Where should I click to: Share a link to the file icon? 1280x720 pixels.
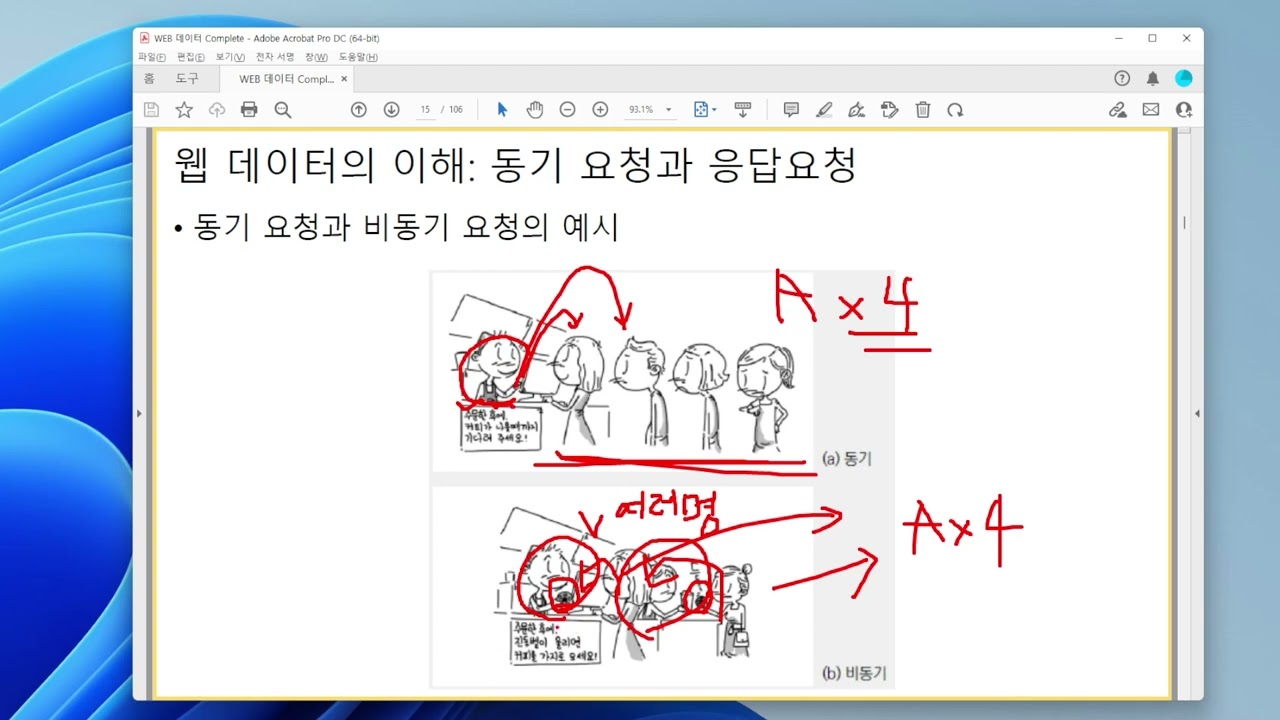pos(1118,109)
